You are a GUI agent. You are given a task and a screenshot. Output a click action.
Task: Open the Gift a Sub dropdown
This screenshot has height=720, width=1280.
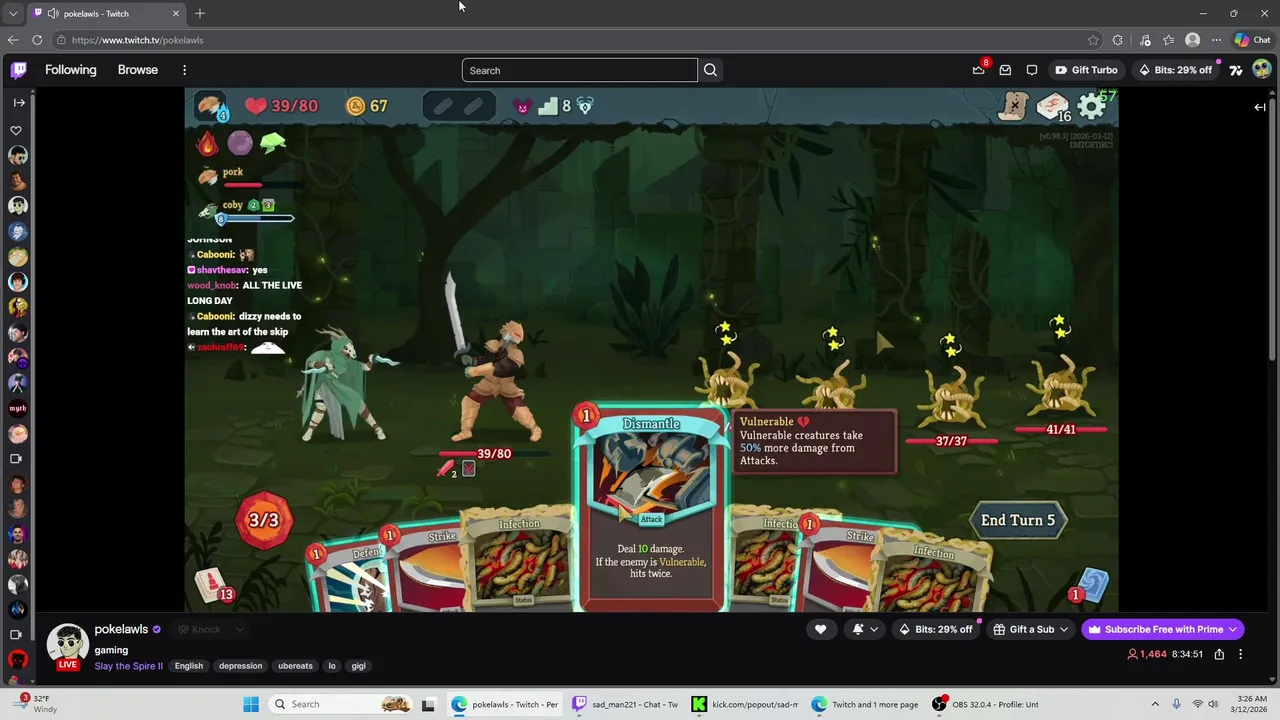1030,629
